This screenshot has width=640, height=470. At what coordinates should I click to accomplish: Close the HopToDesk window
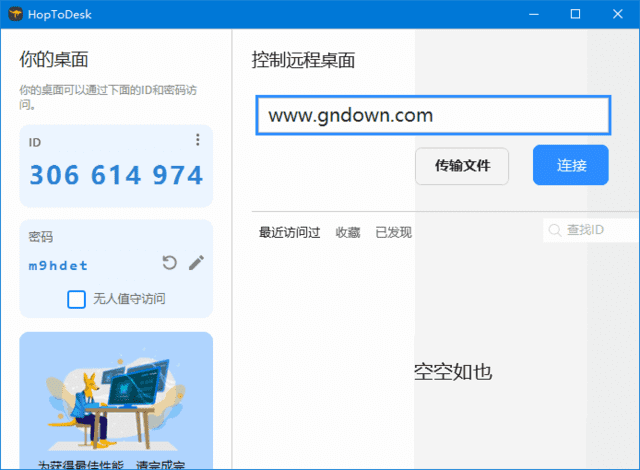pos(618,14)
